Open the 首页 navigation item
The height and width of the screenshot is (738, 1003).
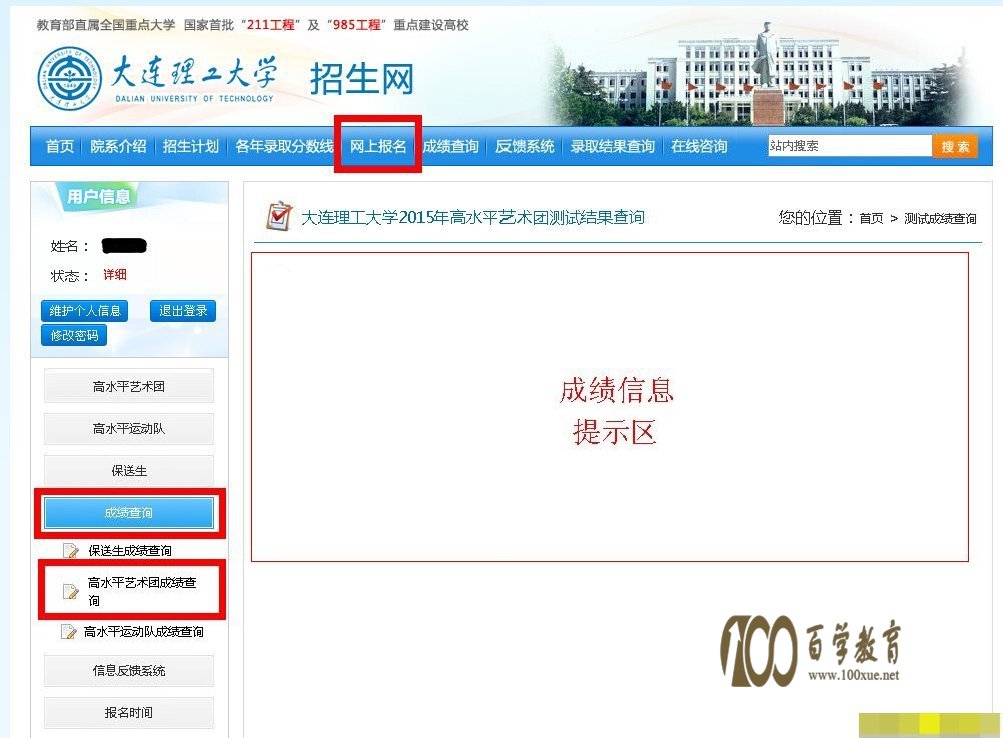pyautogui.click(x=60, y=146)
